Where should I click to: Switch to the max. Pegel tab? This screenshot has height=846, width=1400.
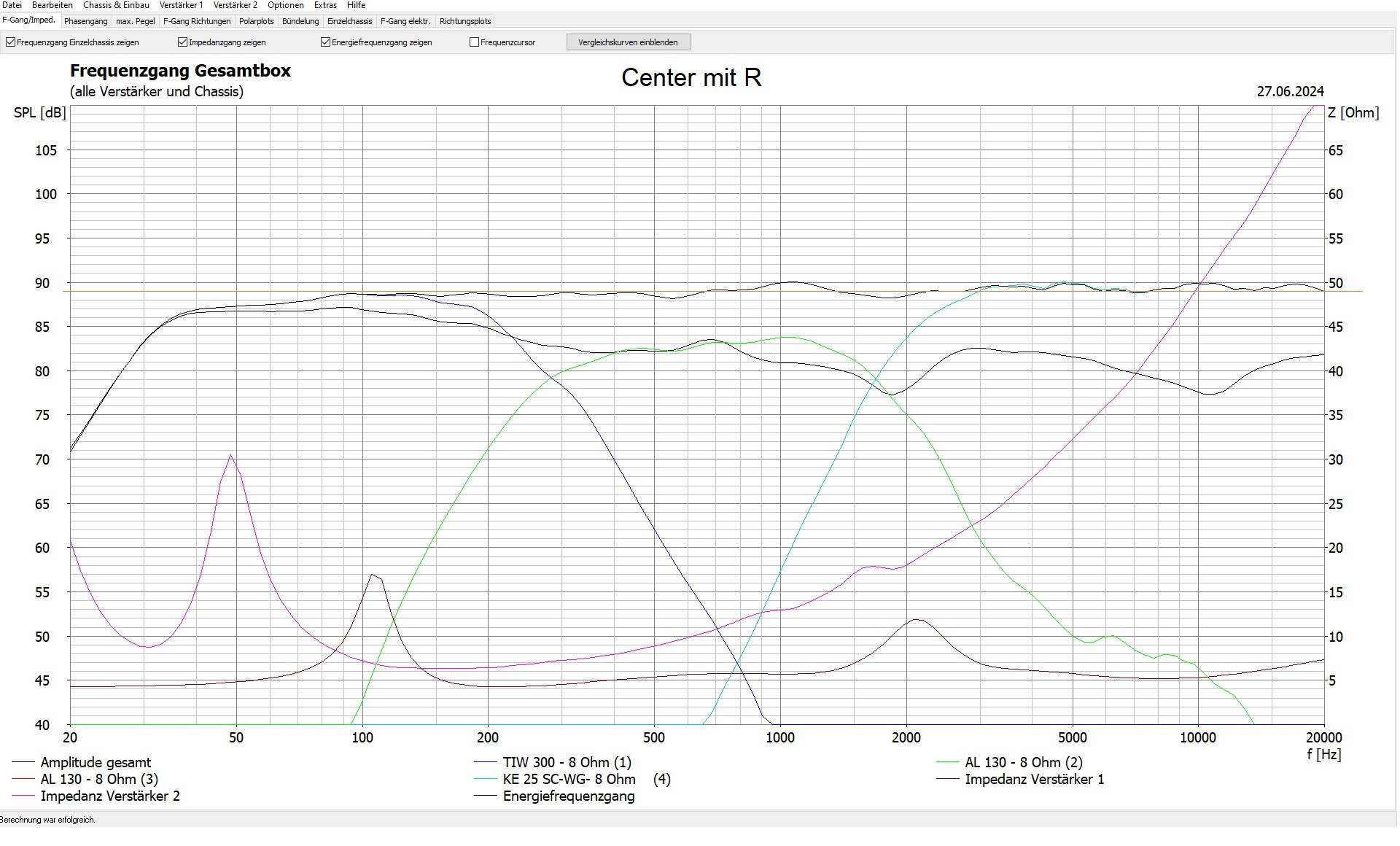click(x=135, y=21)
